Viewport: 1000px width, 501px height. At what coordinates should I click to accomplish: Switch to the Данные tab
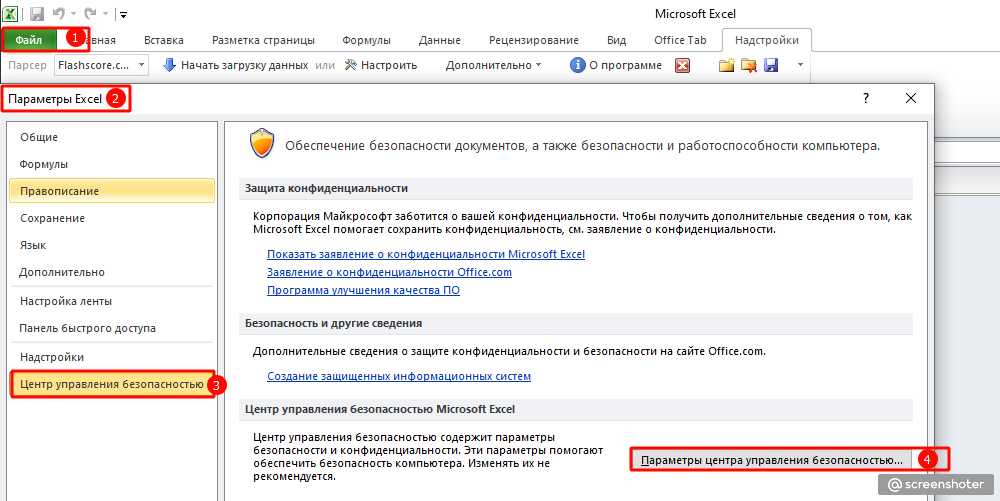point(439,40)
